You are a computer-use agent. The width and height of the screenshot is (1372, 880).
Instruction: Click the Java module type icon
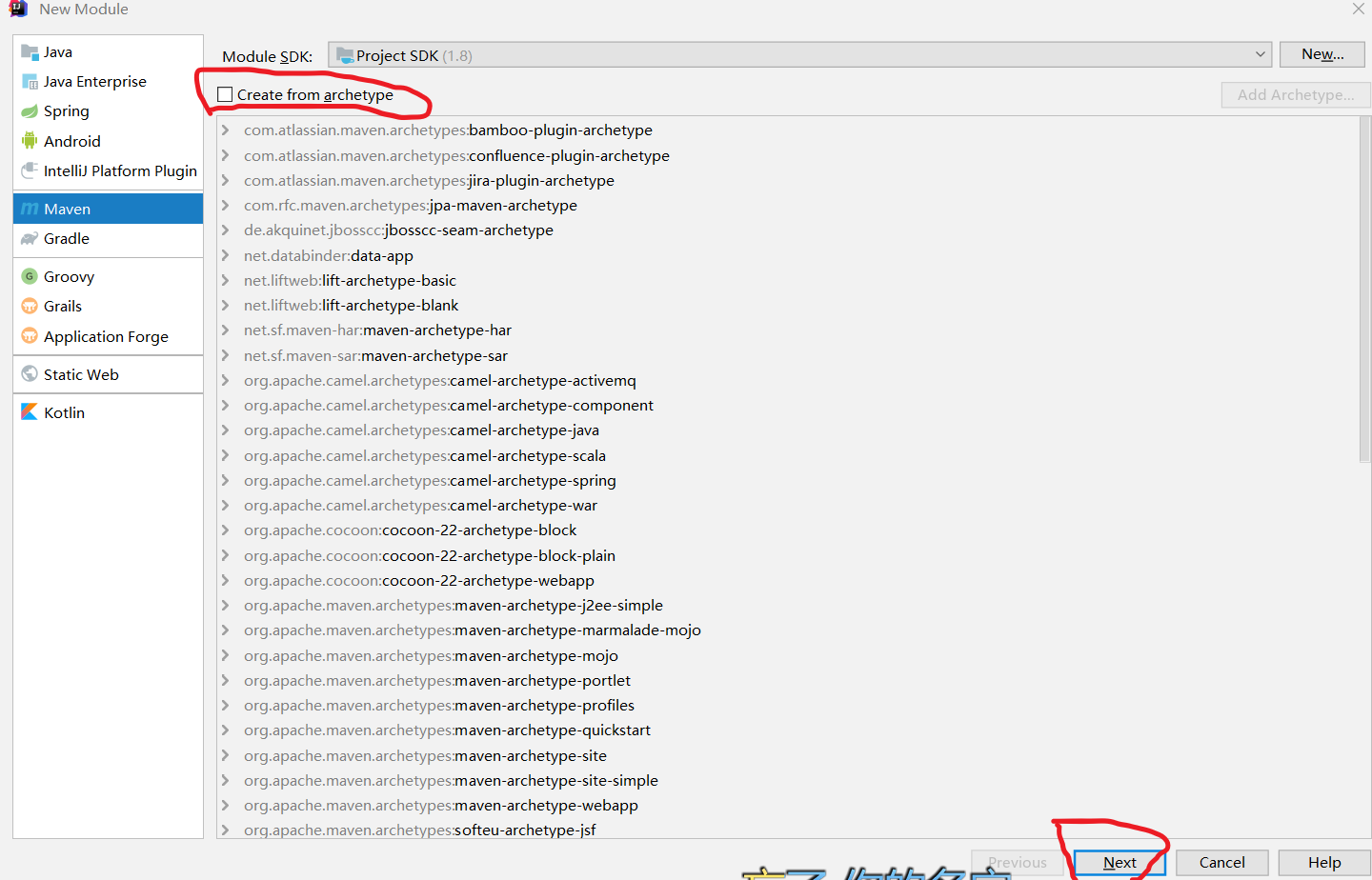coord(30,52)
